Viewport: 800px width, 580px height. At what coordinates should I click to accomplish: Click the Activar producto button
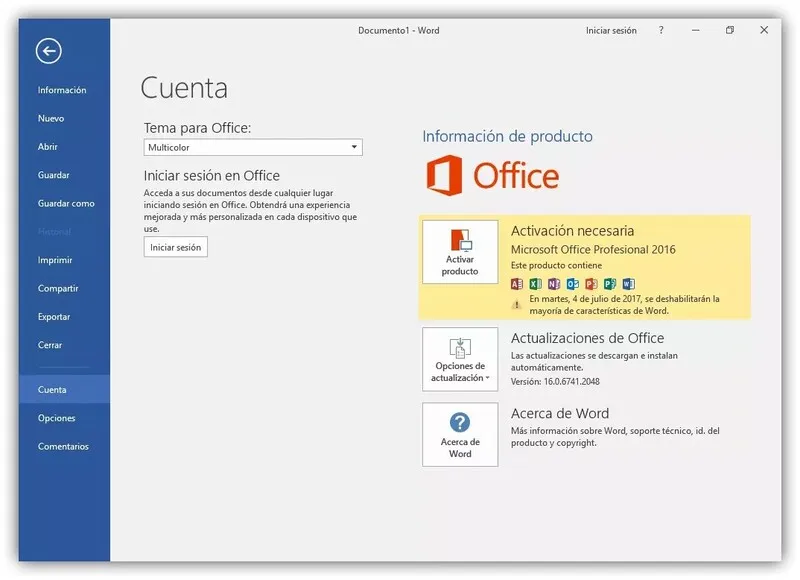(x=460, y=252)
